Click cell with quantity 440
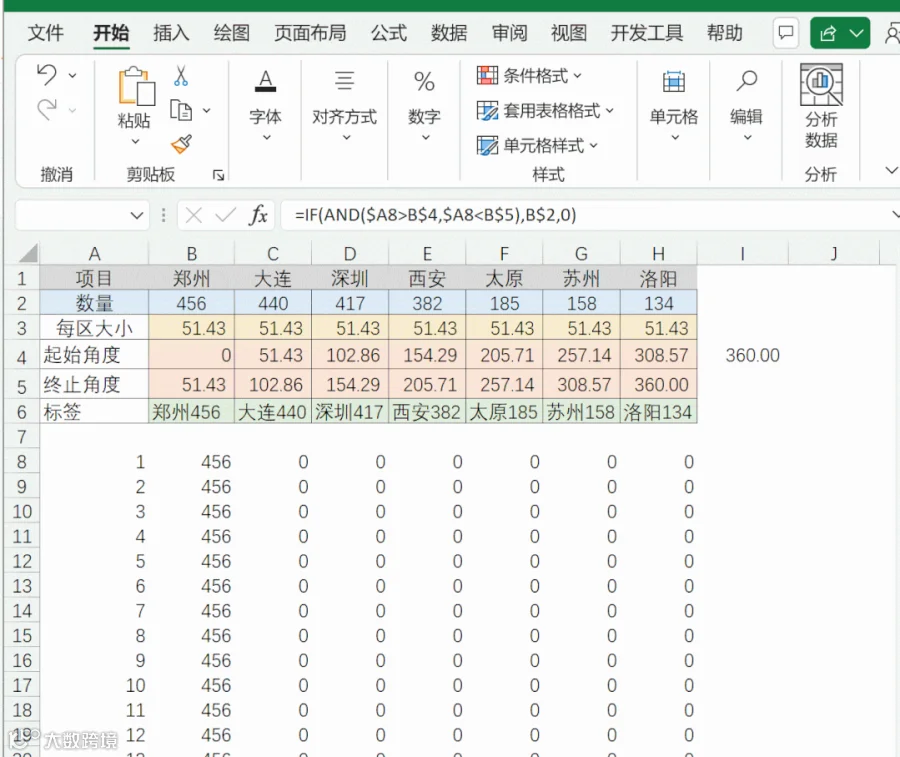Screen dimensions: 900x757 273,303
